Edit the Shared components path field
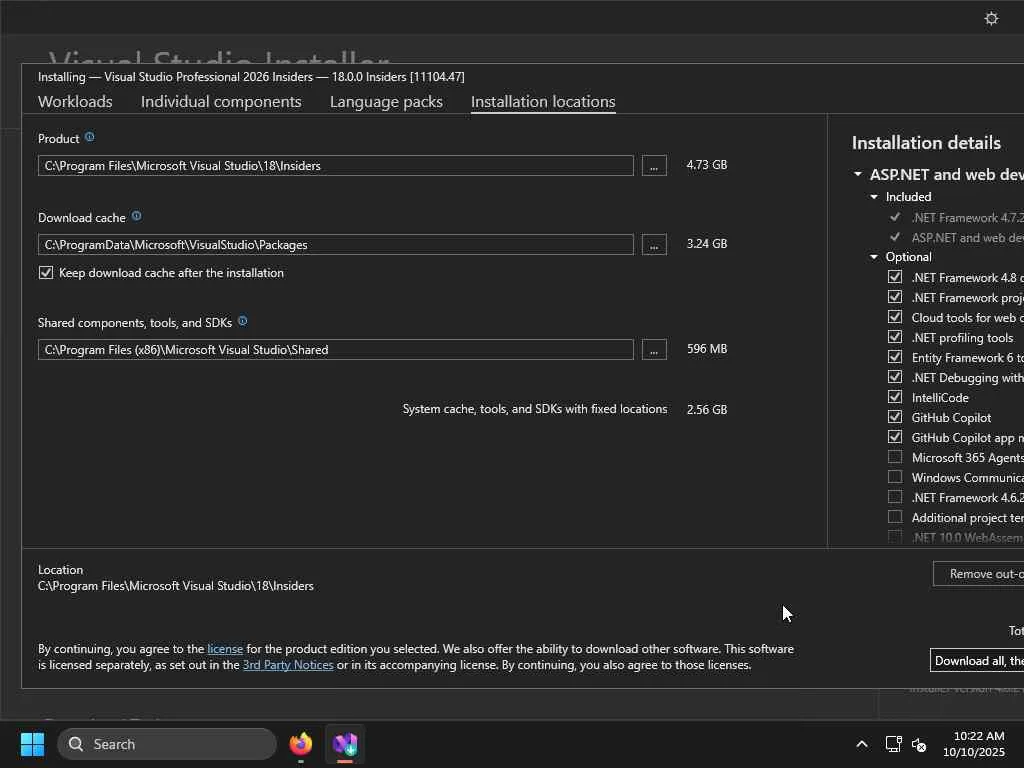 click(336, 350)
